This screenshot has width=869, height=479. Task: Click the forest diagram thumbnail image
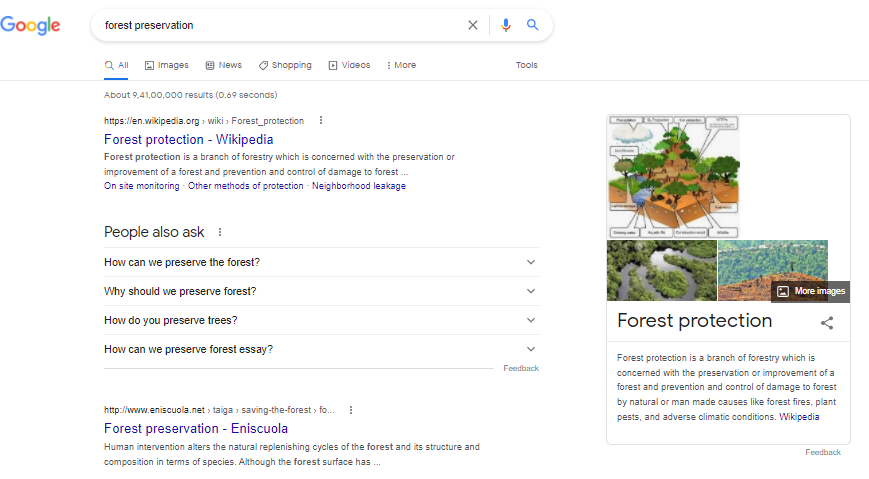(x=673, y=177)
